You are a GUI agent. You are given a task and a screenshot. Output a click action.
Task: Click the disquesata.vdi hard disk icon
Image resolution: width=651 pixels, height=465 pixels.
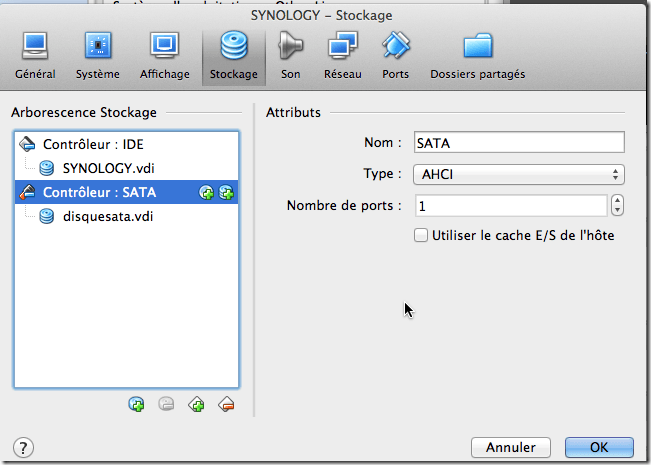(x=46, y=216)
